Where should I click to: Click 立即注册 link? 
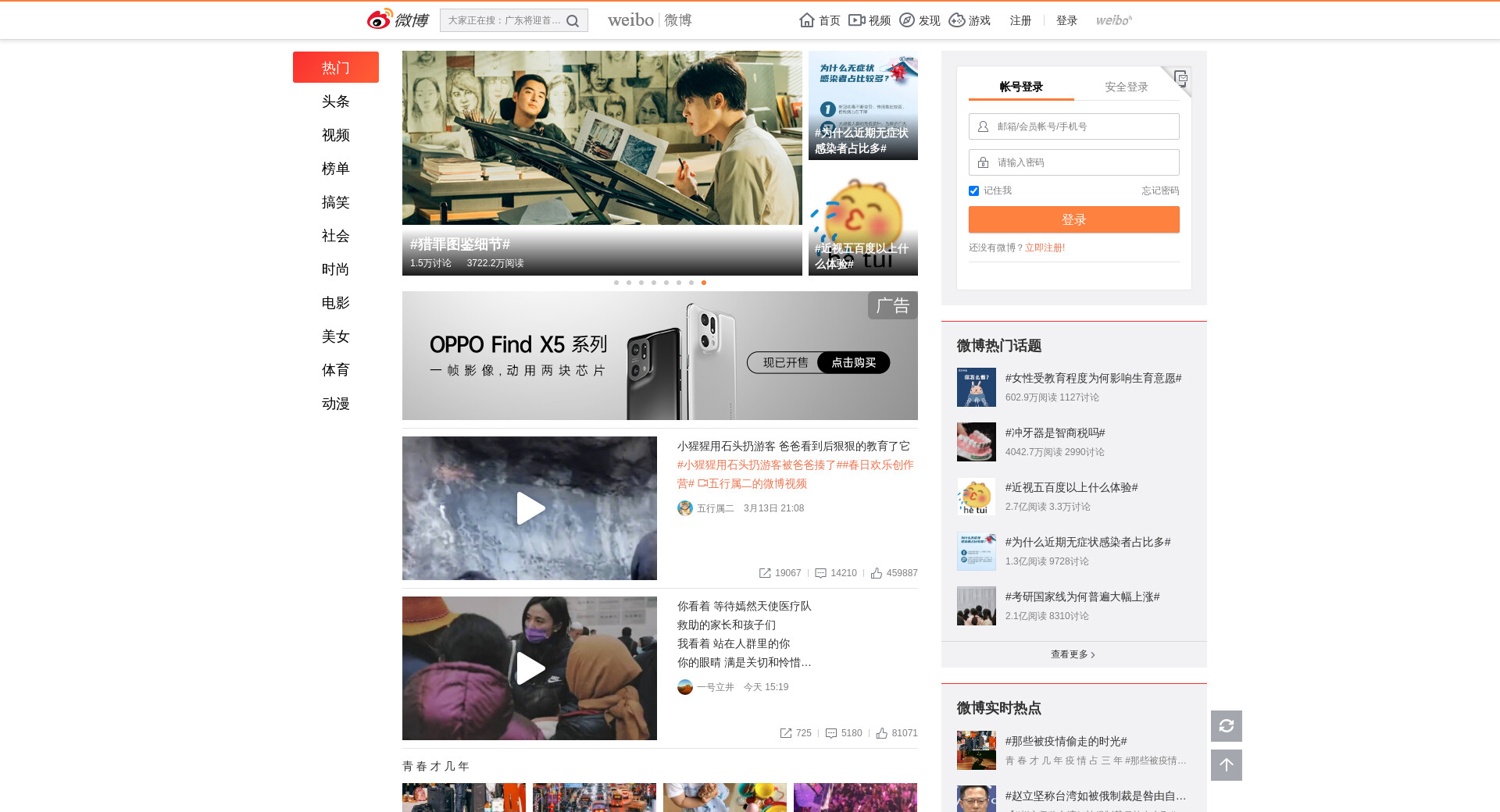(1045, 248)
